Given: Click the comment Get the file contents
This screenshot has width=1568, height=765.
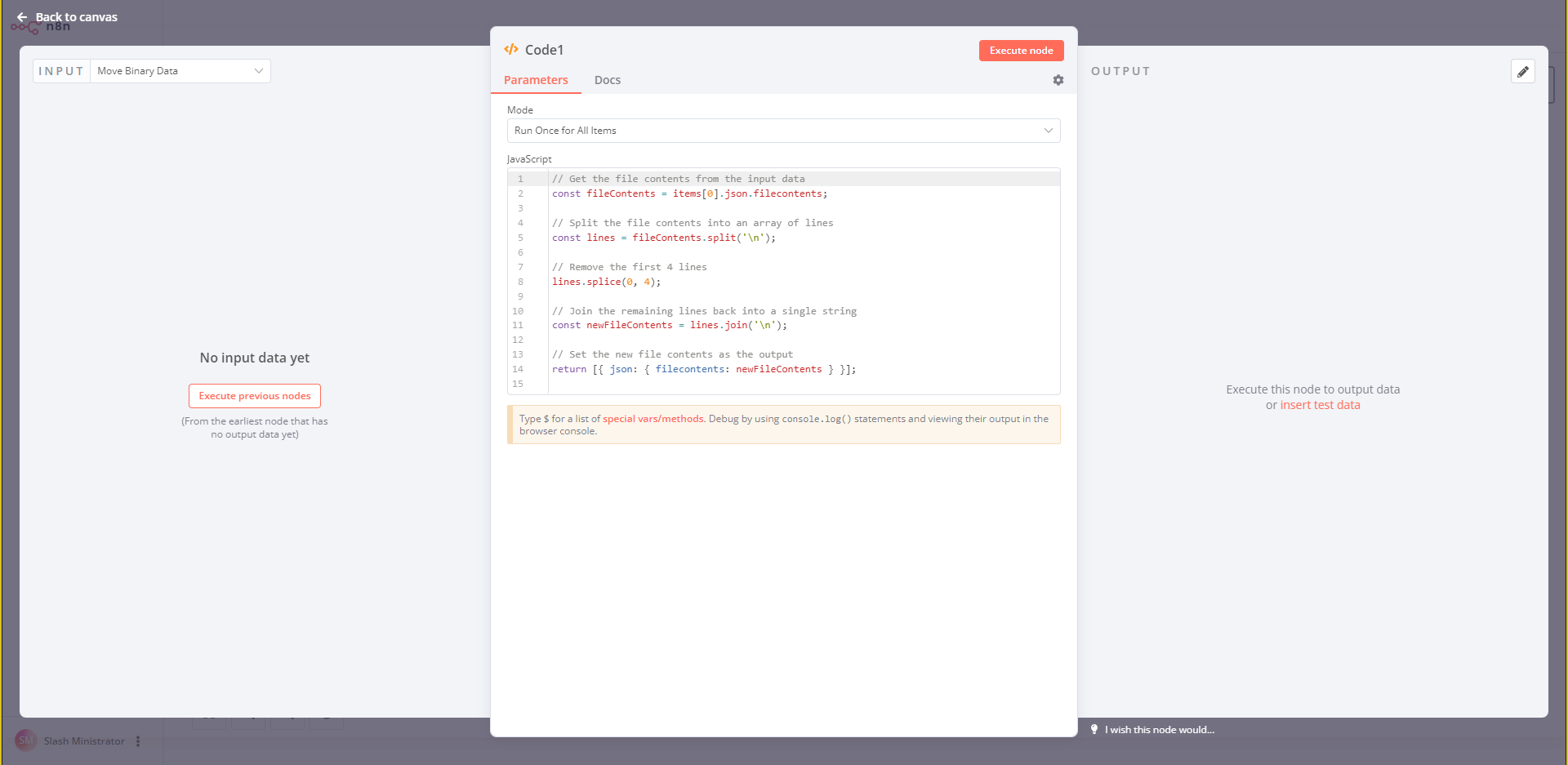Looking at the screenshot, I should coord(679,179).
